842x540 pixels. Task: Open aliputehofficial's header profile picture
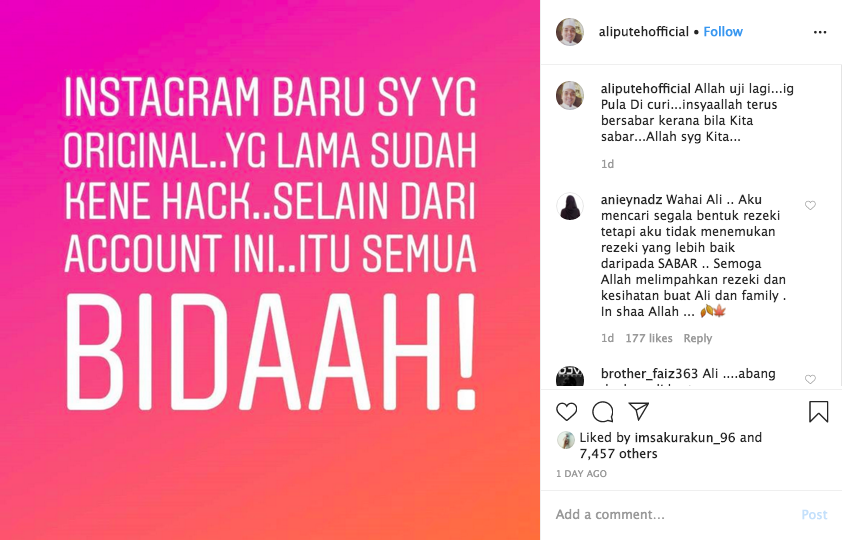[x=570, y=32]
